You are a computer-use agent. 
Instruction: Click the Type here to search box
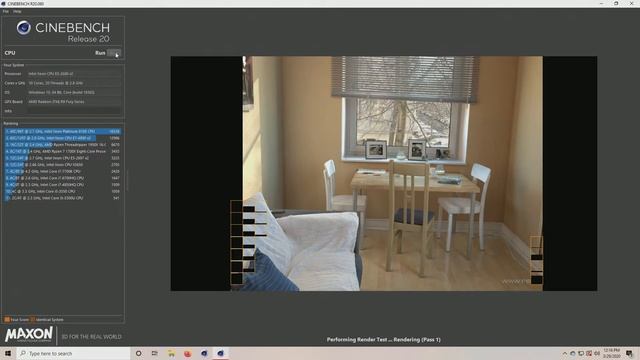73,353
